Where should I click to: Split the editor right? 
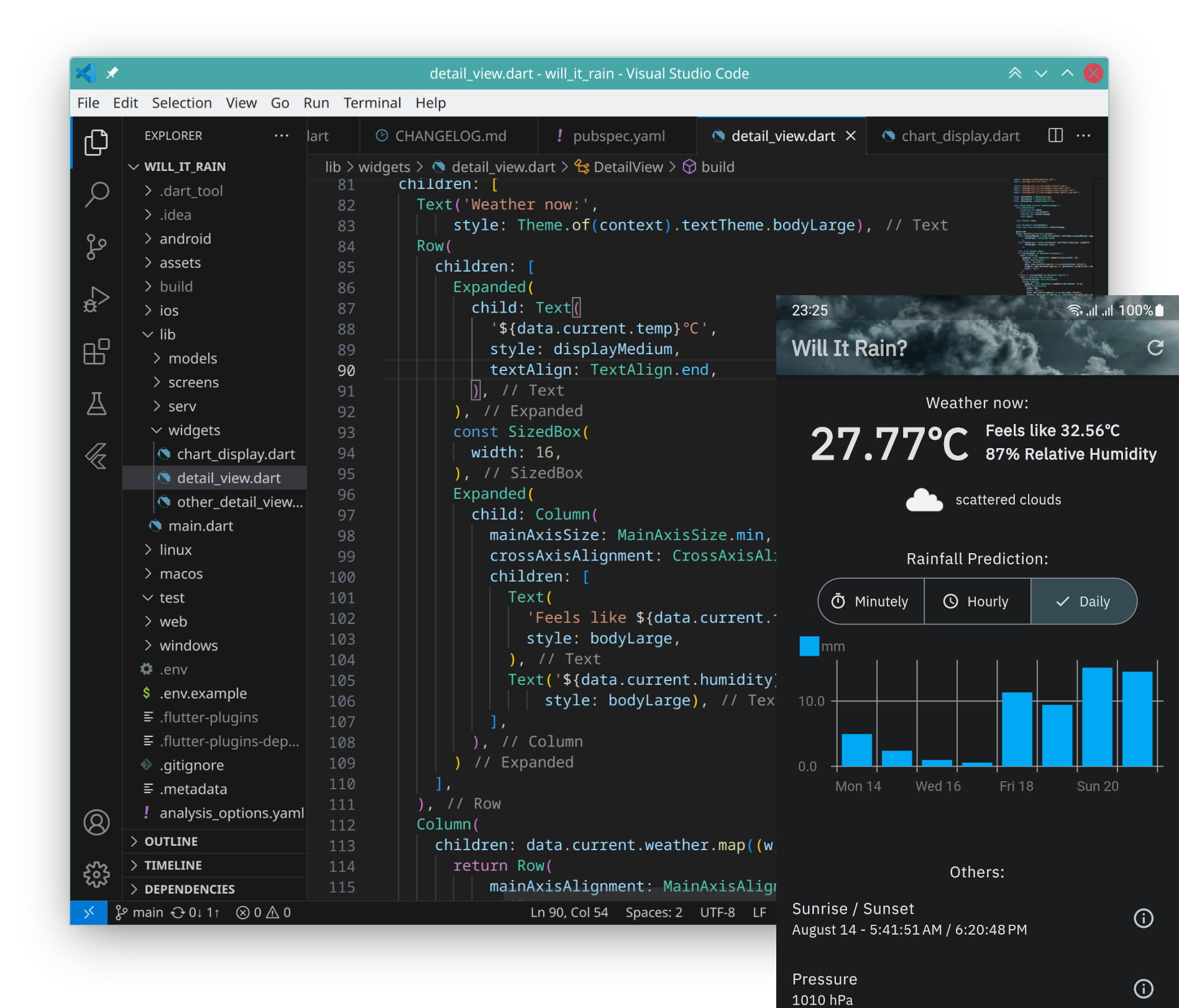point(1055,135)
